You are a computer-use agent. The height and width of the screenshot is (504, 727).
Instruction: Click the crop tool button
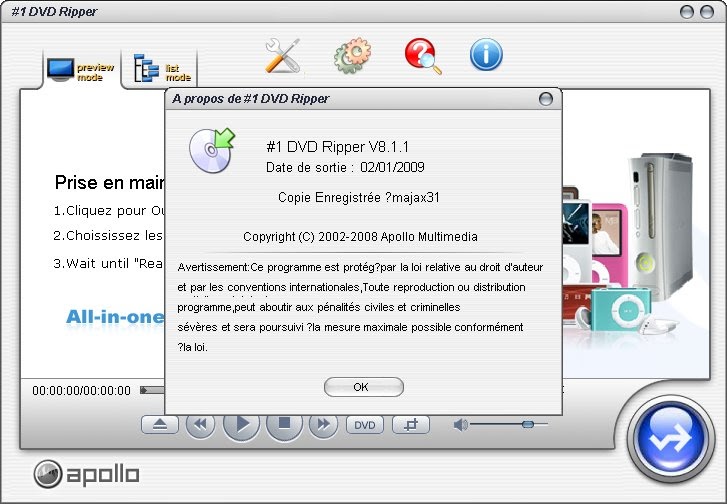(411, 425)
